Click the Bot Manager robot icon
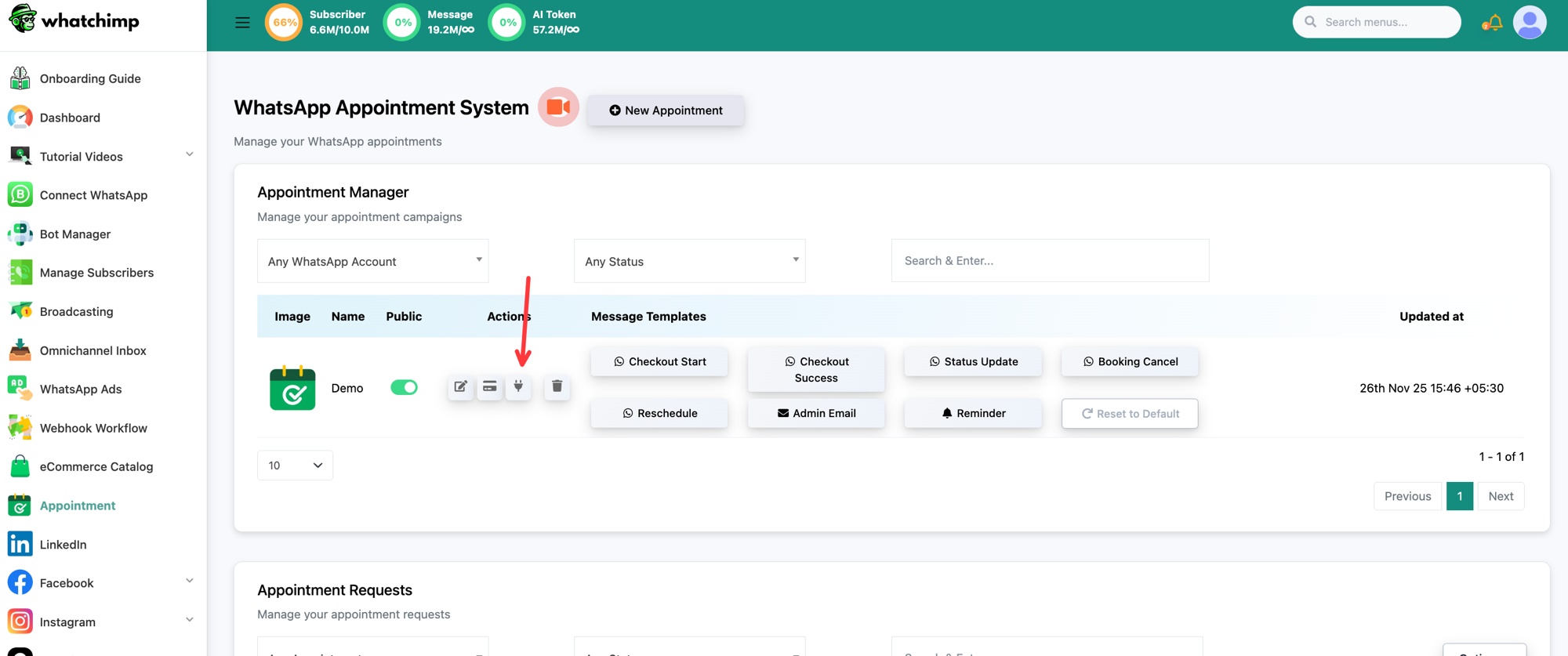 (20, 234)
